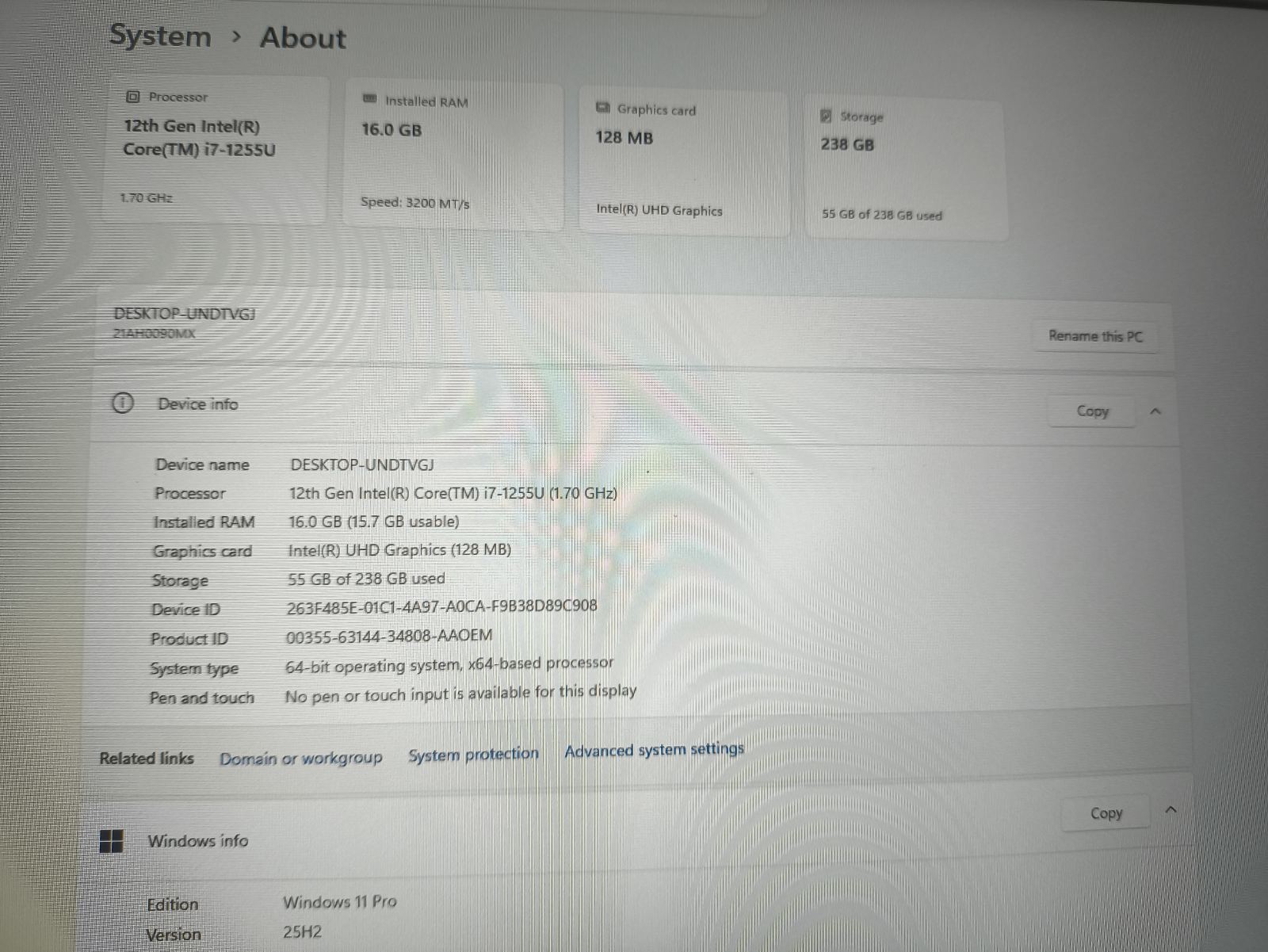
Task: Click the Device info circle icon
Action: 123,403
